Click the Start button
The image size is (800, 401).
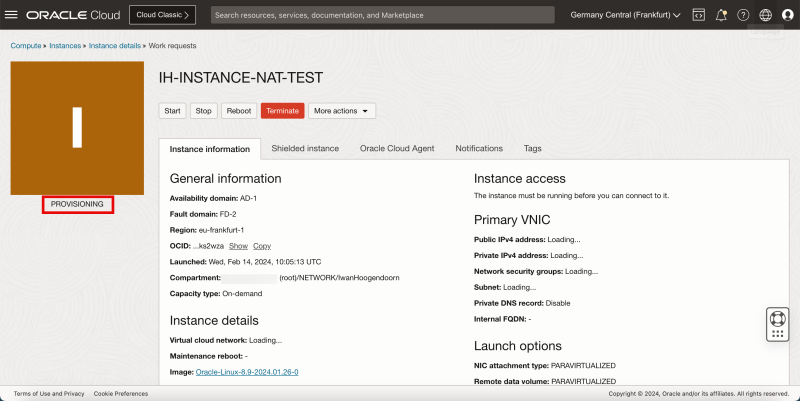pos(172,111)
